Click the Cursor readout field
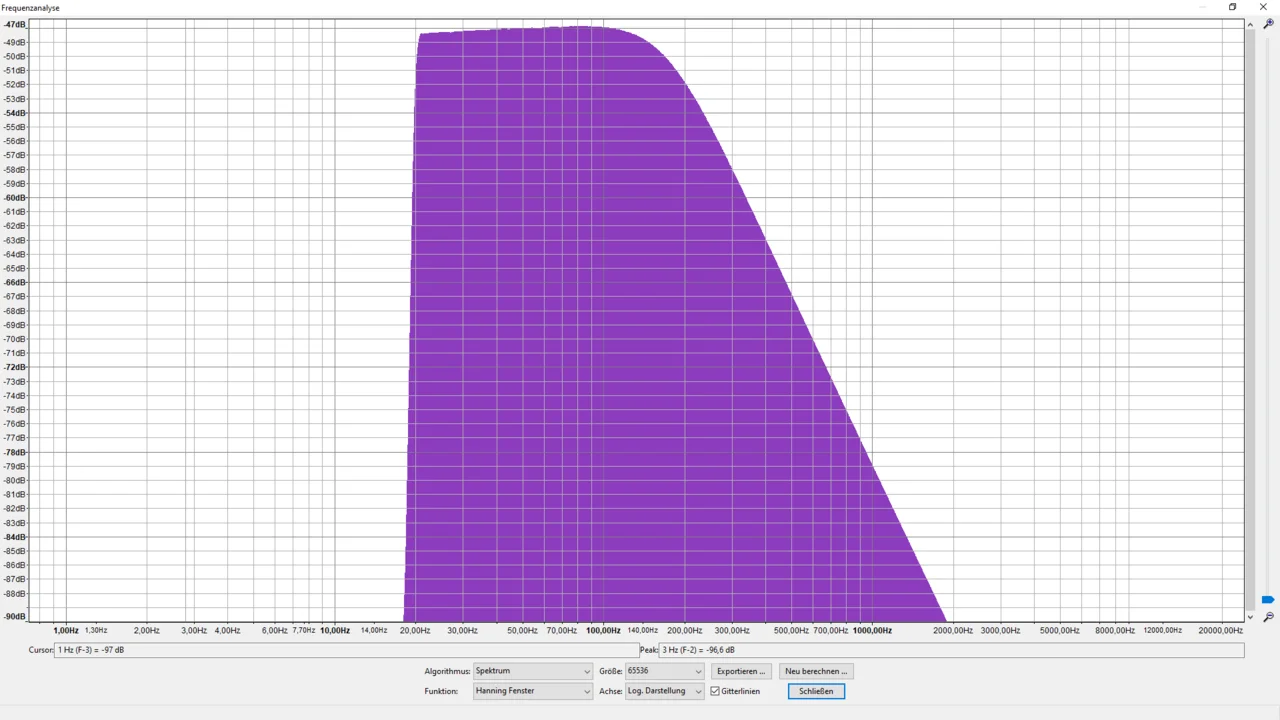Screen dimensions: 1280x720 coord(345,650)
